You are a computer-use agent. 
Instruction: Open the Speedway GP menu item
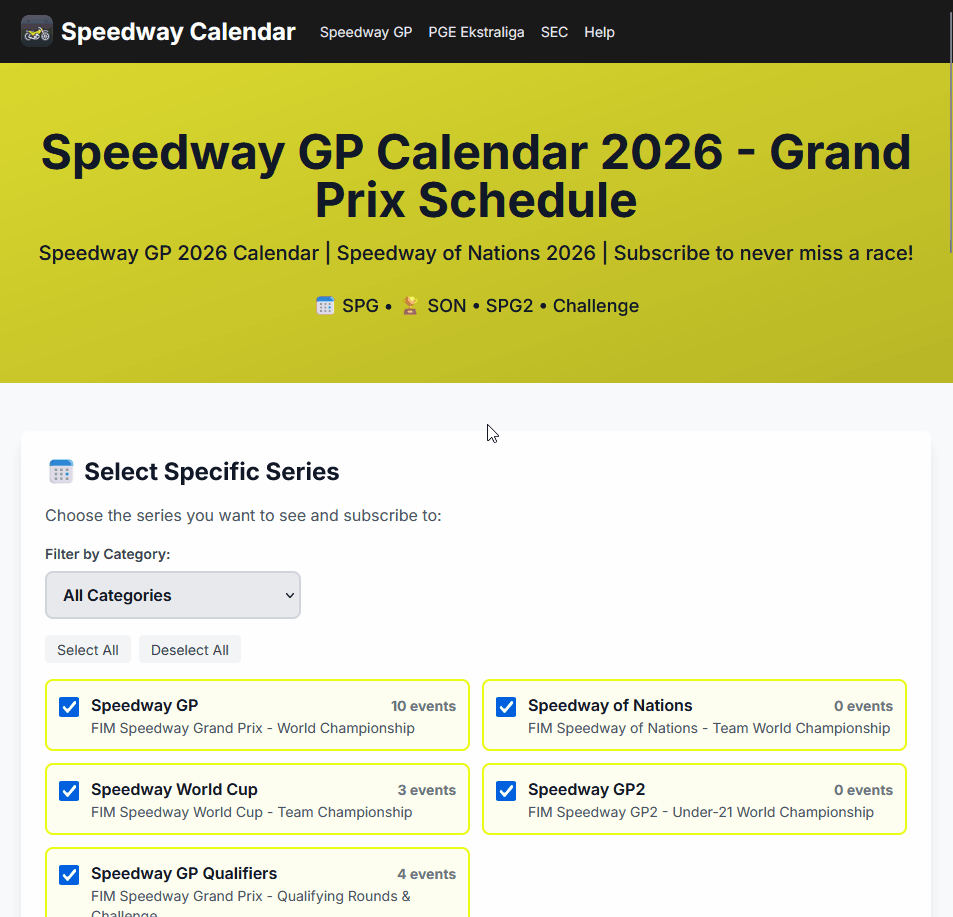365,31
